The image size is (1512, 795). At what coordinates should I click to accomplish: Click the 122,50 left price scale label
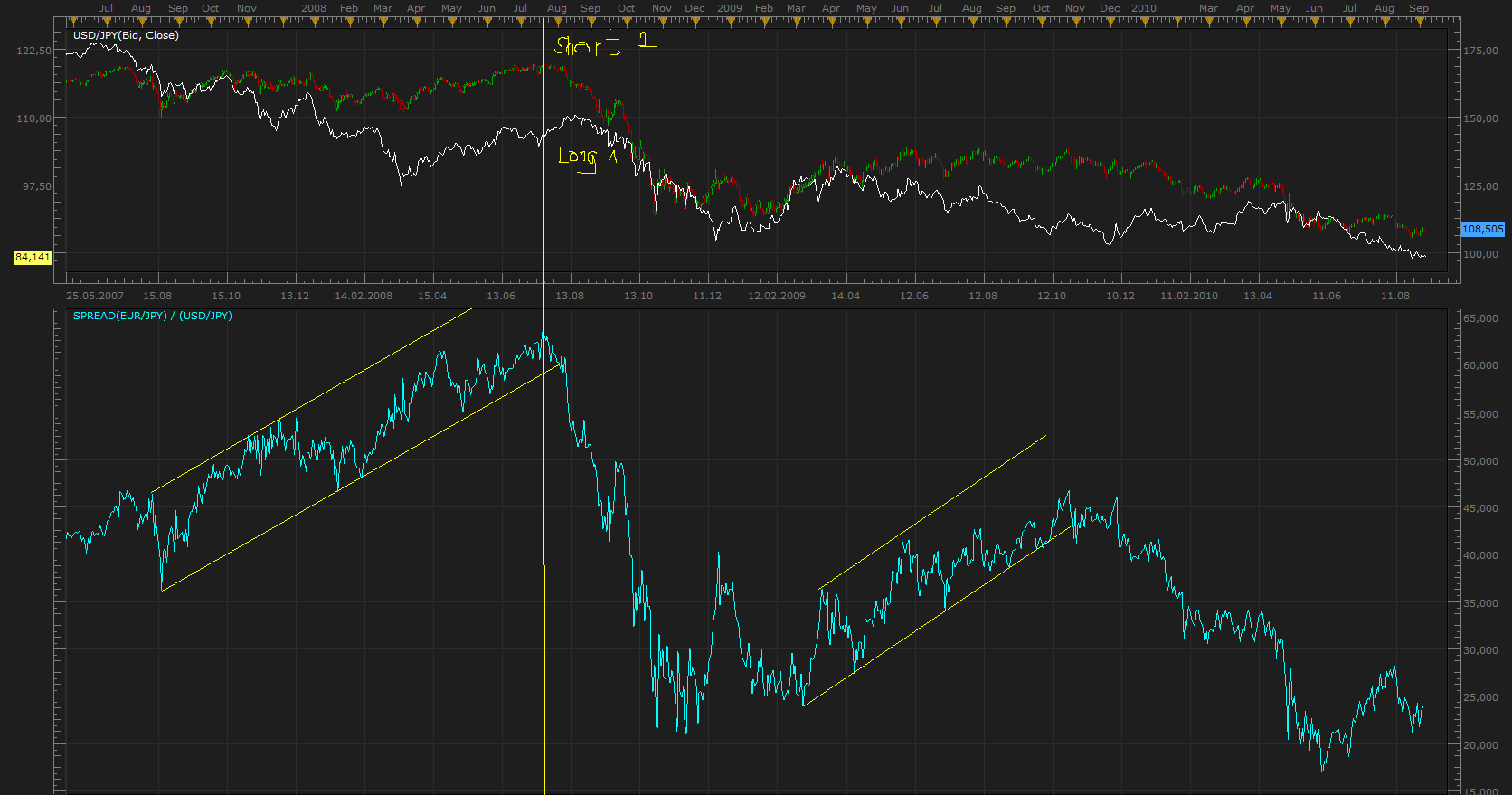[34, 51]
